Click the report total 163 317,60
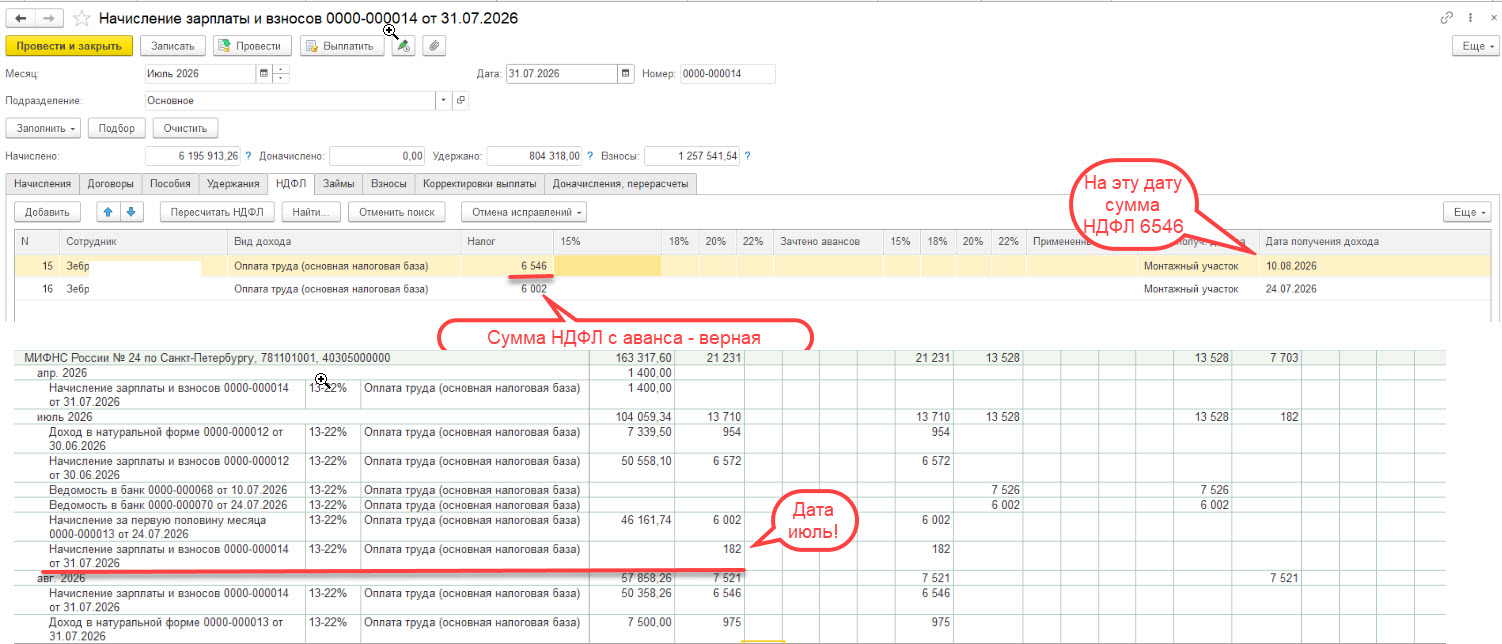1502x644 pixels. 643,357
